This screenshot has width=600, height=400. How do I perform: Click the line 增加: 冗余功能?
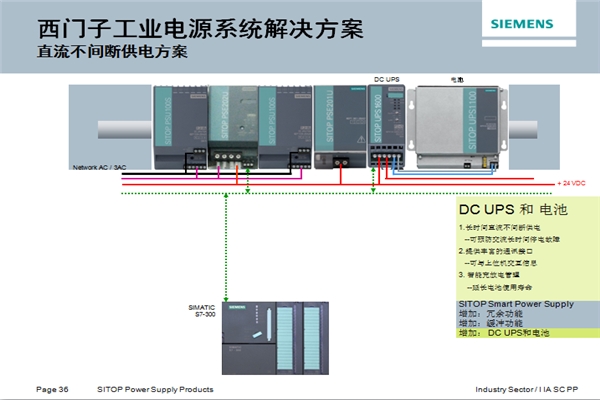491,314
